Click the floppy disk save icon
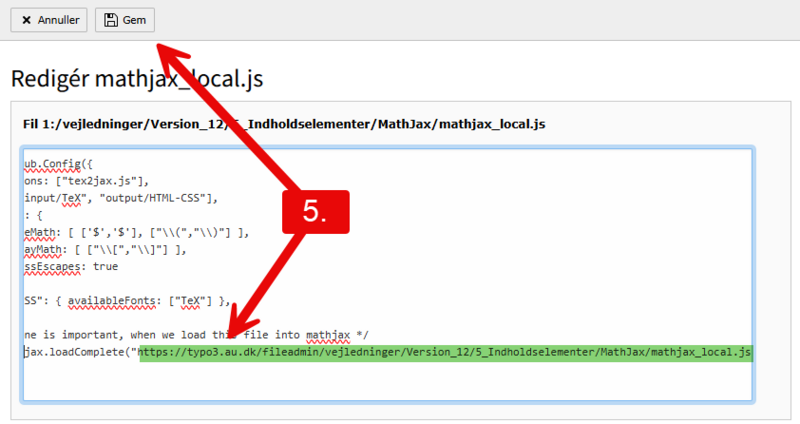This screenshot has width=800, height=424. [x=110, y=20]
